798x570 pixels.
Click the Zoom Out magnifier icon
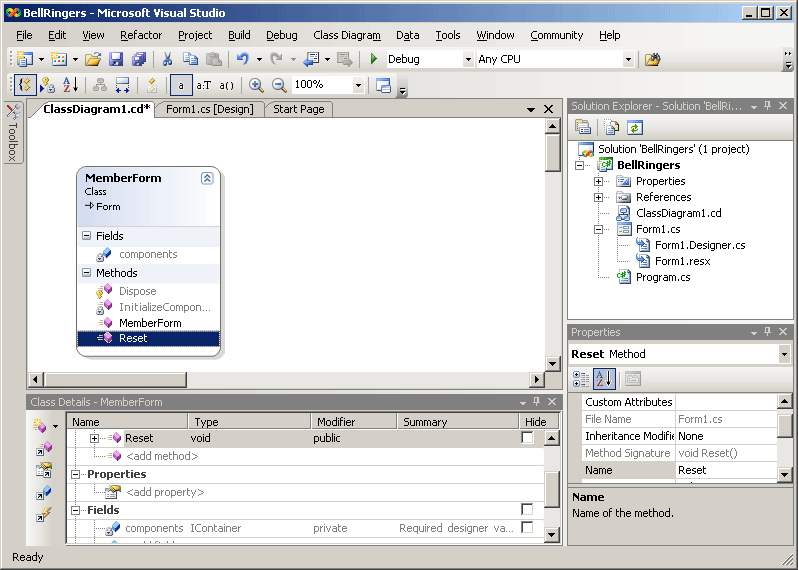tap(279, 85)
